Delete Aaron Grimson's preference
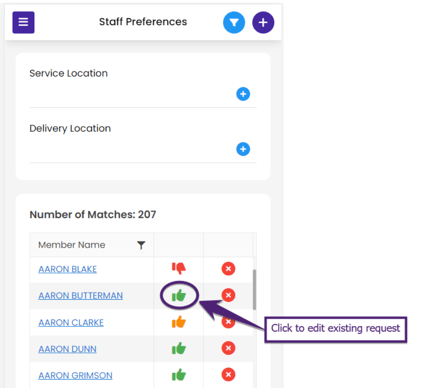 coord(228,375)
